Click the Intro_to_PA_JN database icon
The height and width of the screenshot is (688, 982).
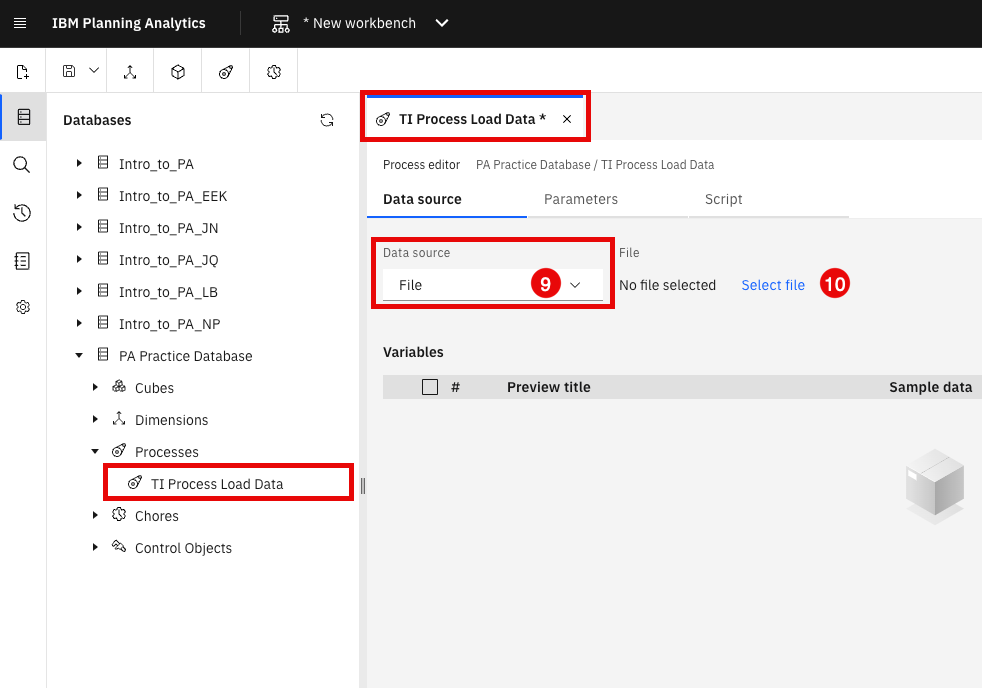tap(103, 227)
